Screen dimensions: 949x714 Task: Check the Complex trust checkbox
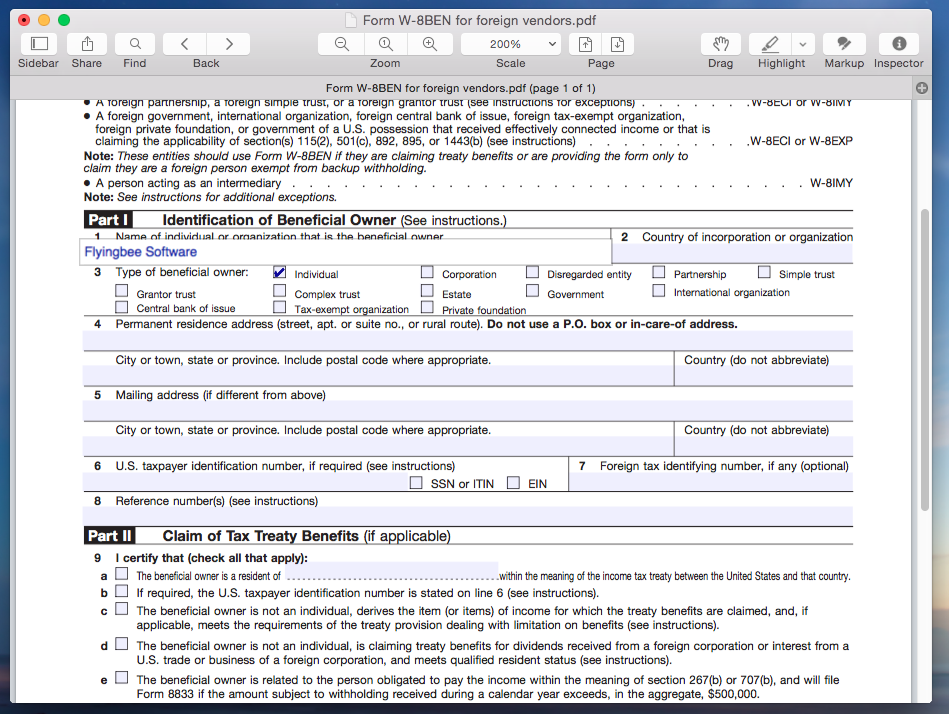[x=280, y=291]
